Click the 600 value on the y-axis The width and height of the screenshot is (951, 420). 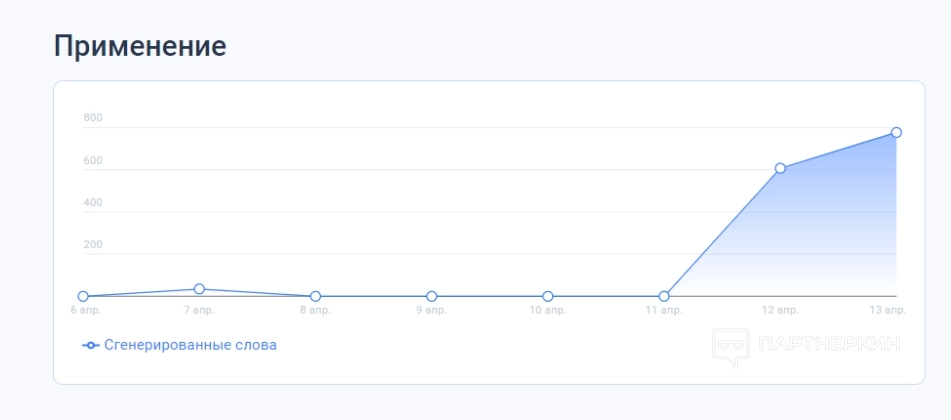93,161
